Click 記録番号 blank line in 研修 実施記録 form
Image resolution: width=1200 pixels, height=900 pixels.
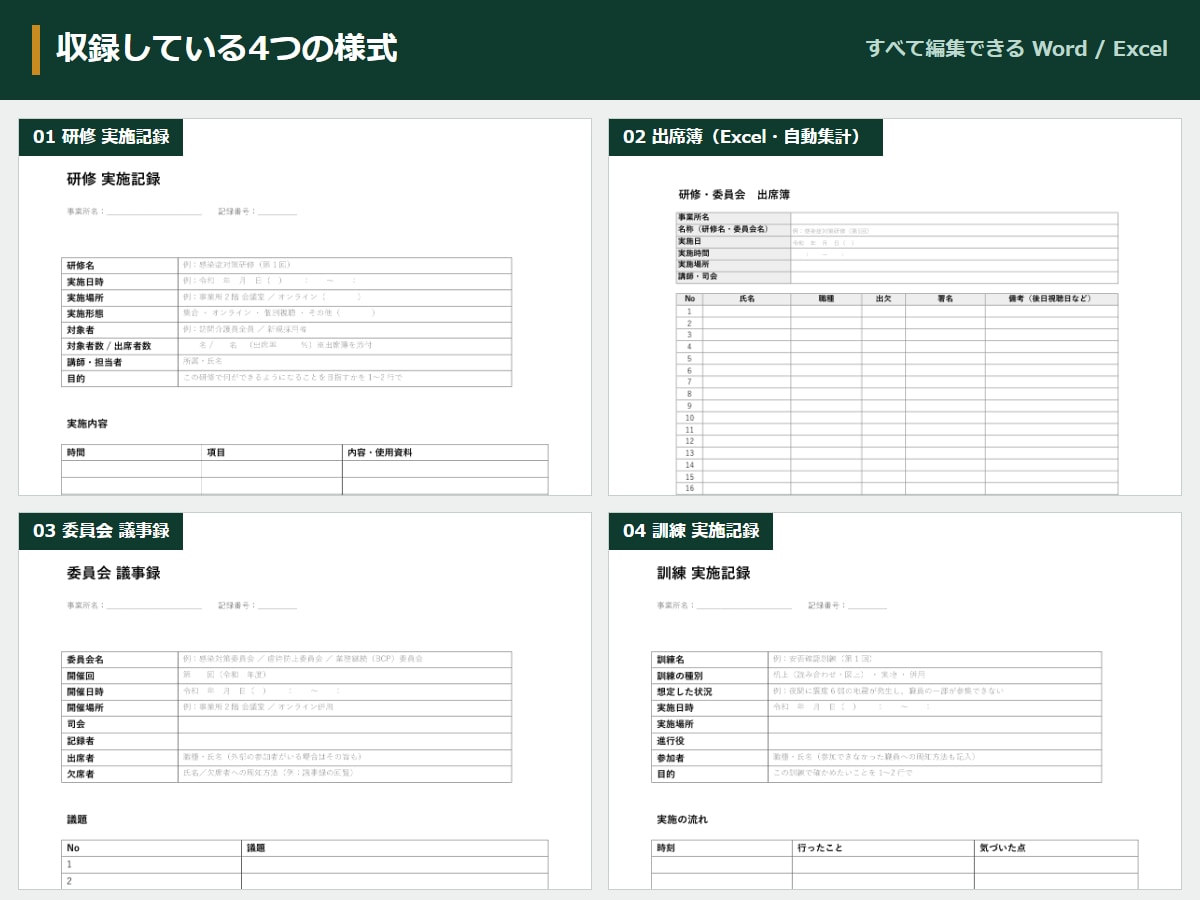coord(277,213)
